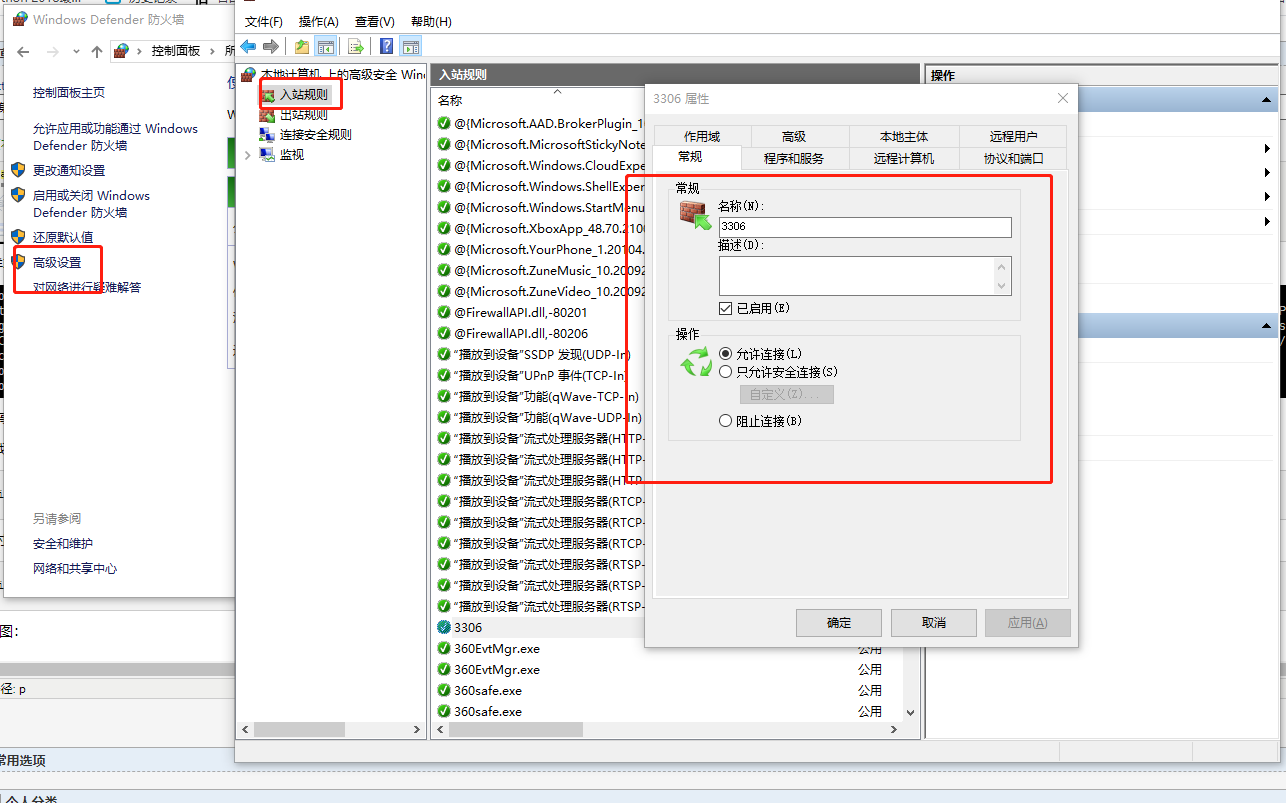Open Help via the blue question mark icon

point(386,46)
